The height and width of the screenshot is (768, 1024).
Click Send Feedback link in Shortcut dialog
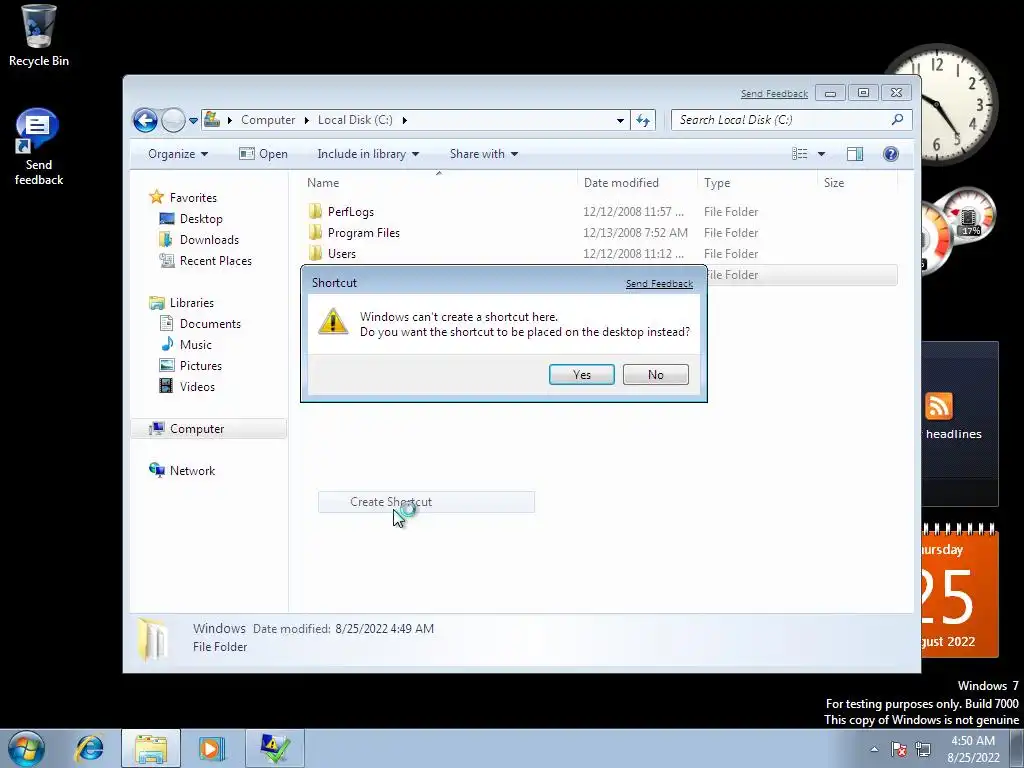tap(659, 283)
